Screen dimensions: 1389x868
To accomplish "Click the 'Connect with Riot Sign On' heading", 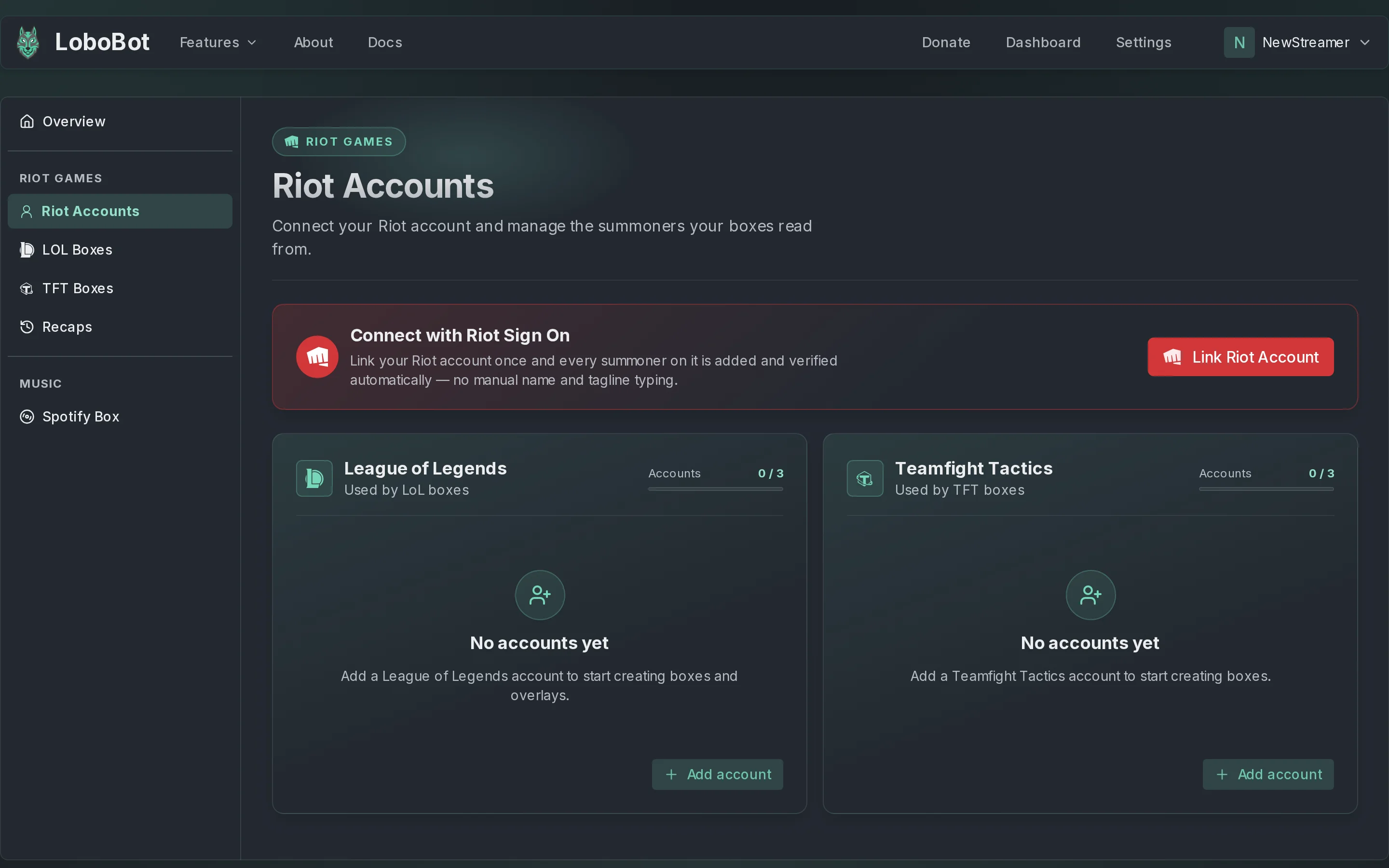I will click(x=460, y=335).
